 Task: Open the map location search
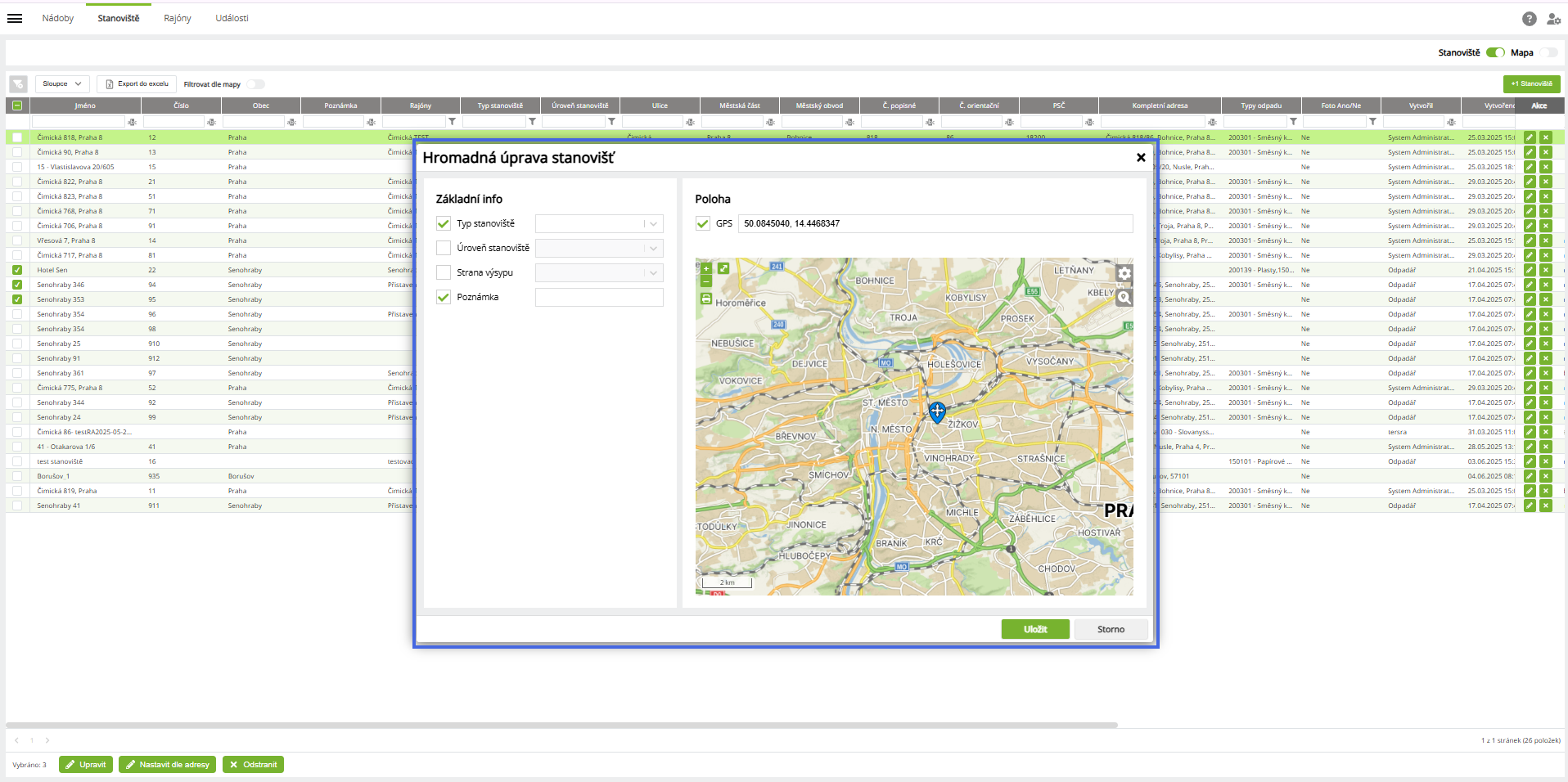(1124, 298)
